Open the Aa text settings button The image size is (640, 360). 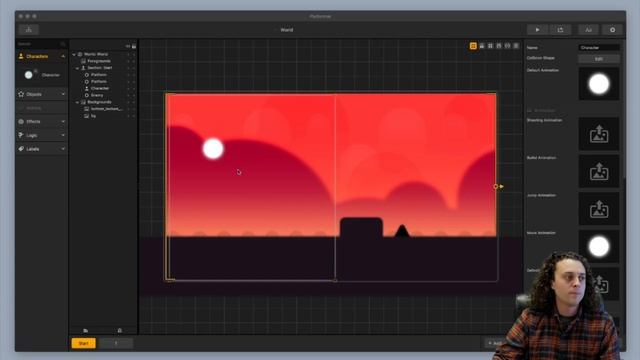click(588, 30)
